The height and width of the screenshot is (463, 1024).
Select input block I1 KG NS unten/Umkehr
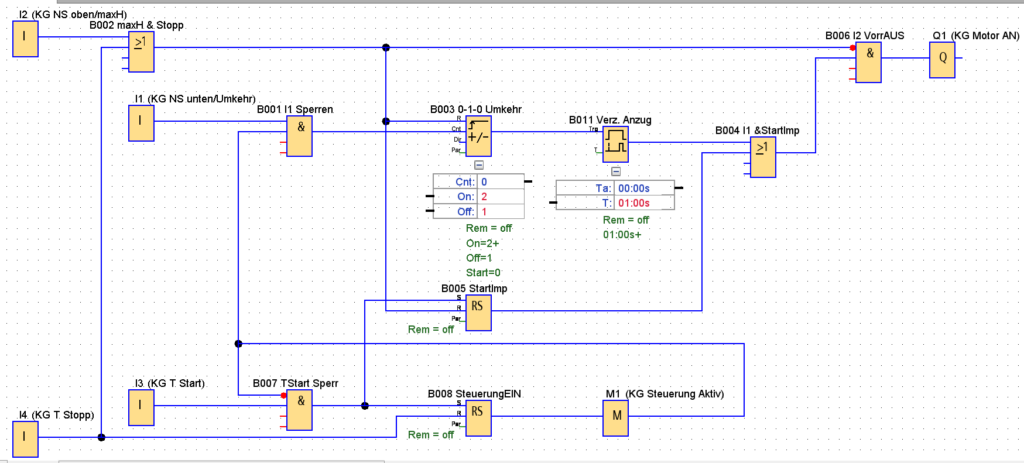(142, 122)
